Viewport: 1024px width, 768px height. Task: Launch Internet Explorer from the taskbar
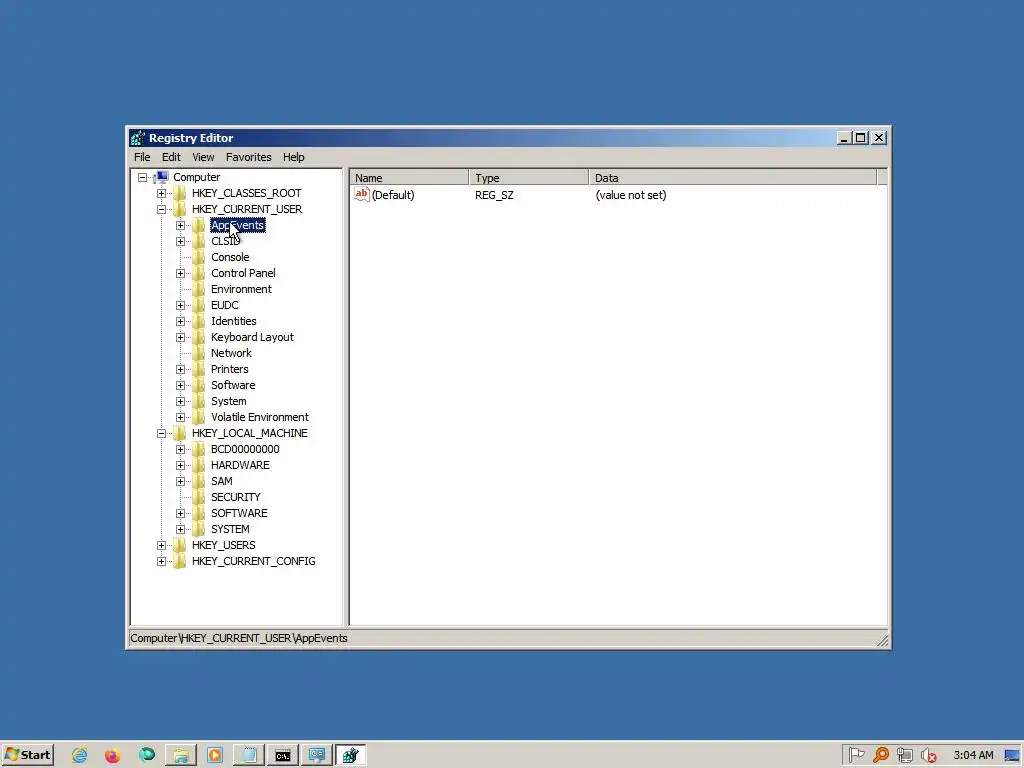click(79, 755)
